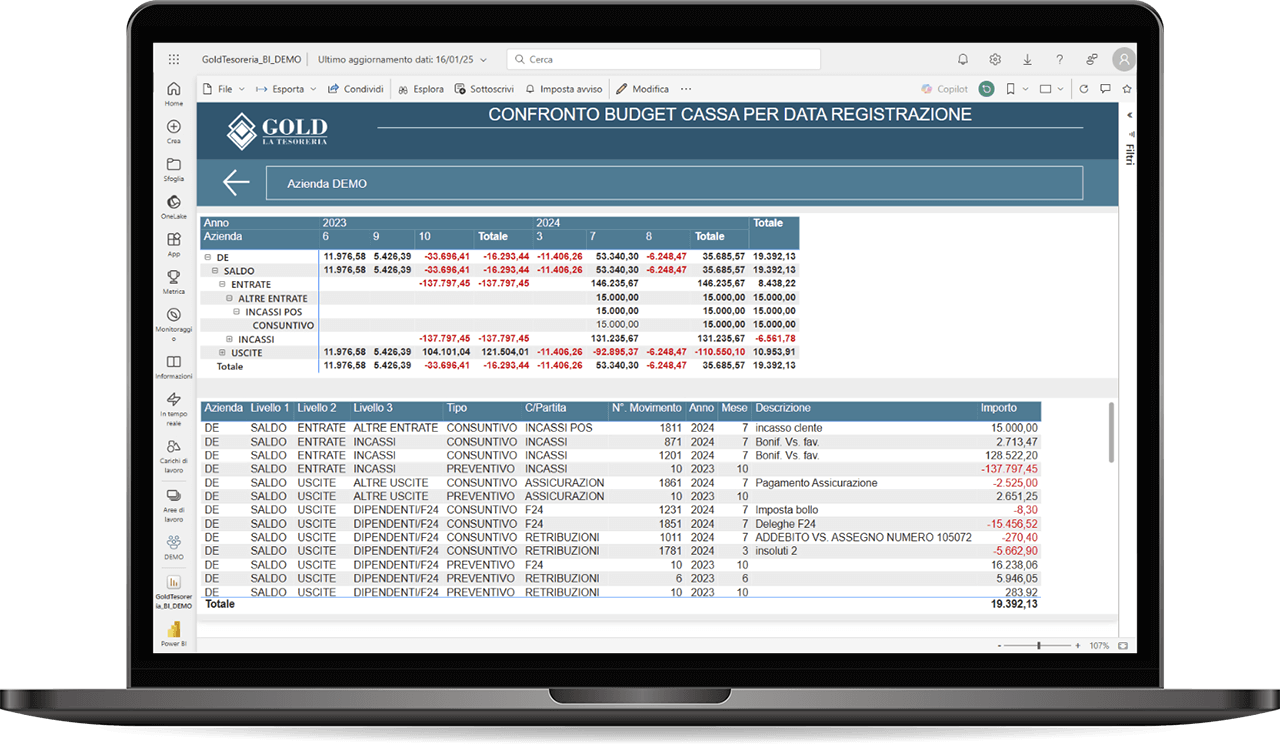Add to favorites with star icon

(x=1127, y=89)
